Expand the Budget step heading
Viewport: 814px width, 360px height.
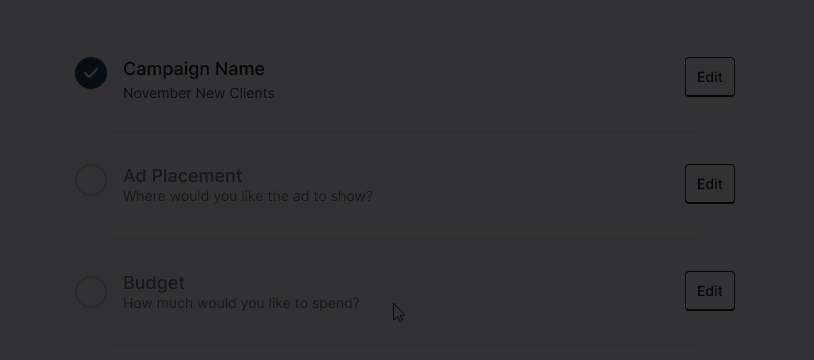(x=154, y=283)
